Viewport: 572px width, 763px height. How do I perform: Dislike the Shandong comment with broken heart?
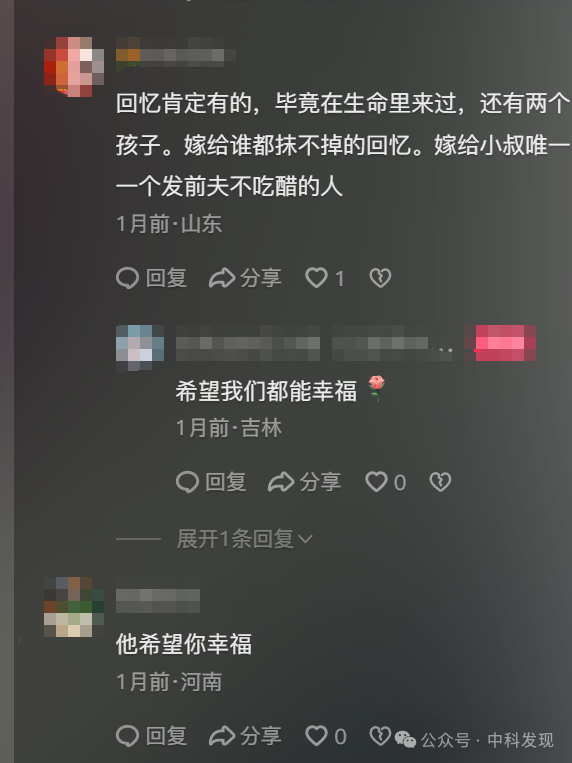click(x=380, y=278)
